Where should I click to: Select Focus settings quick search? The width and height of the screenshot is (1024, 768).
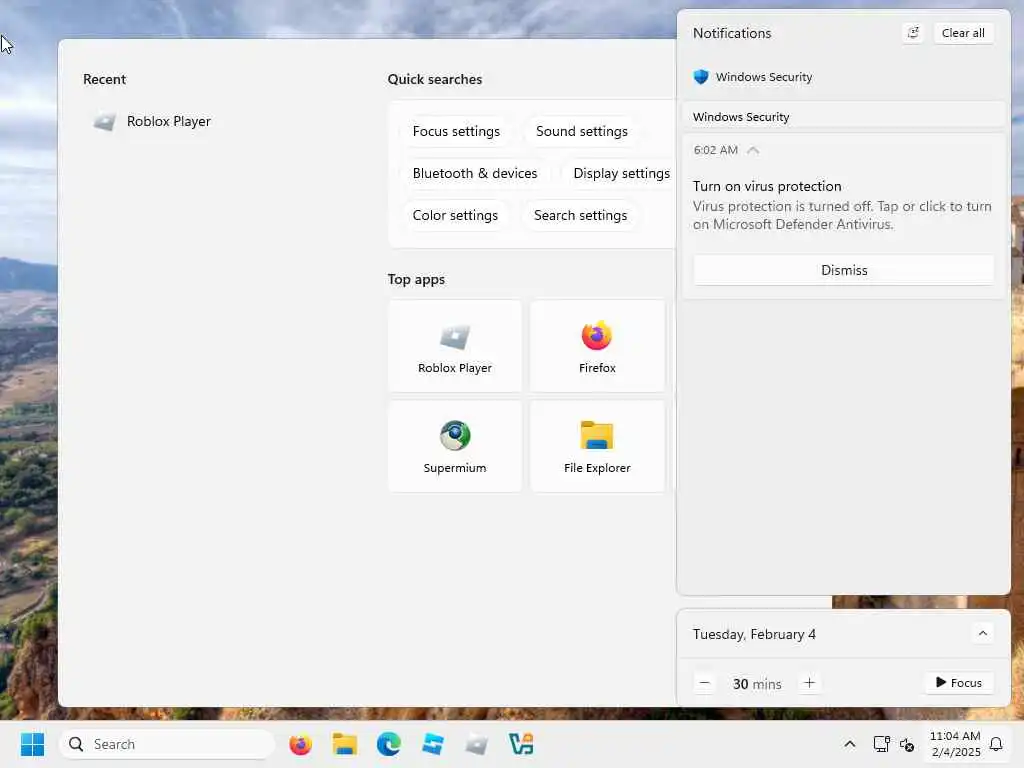pos(456,131)
